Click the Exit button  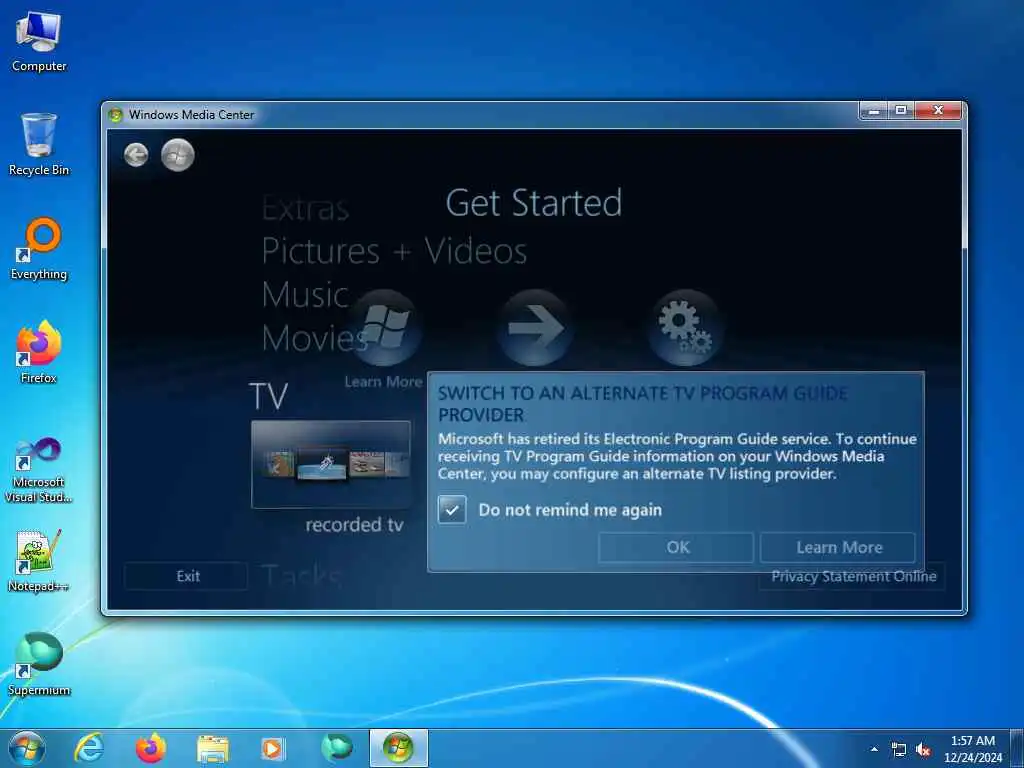point(187,576)
